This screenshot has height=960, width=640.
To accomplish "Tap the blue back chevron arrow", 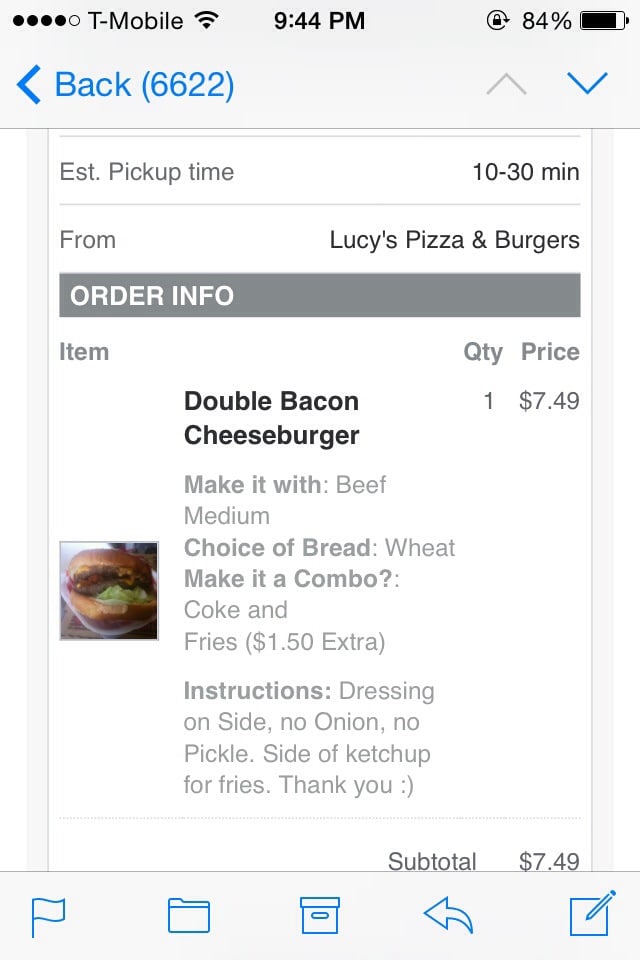I will 29,85.
